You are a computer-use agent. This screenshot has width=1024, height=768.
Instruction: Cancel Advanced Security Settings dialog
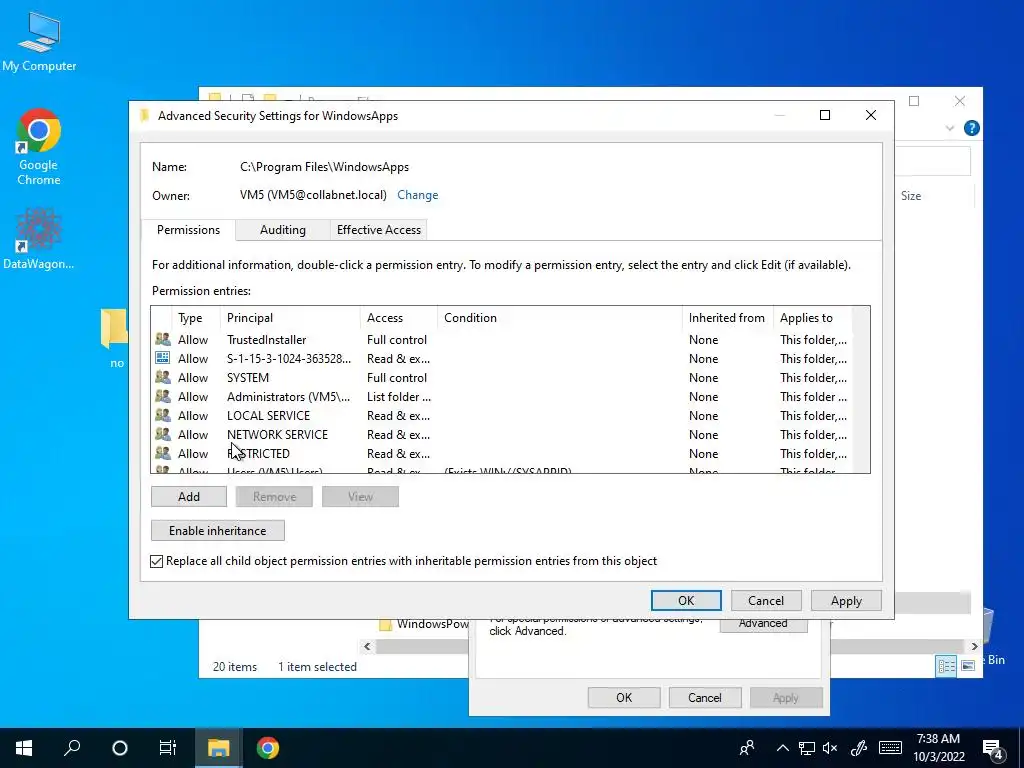(765, 600)
